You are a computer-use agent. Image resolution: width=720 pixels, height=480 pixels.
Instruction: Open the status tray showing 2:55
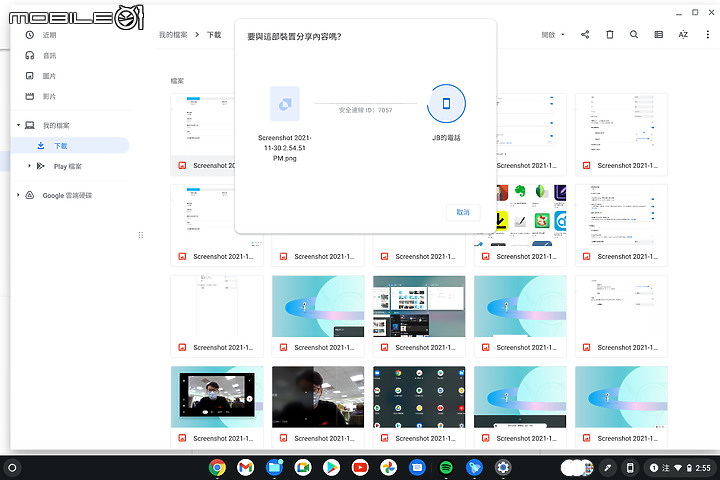pyautogui.click(x=680, y=468)
